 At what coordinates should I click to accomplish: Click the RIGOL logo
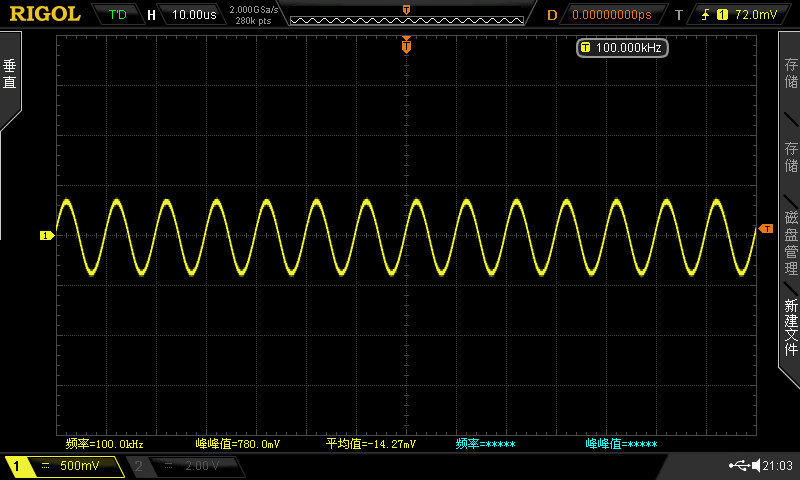point(45,14)
